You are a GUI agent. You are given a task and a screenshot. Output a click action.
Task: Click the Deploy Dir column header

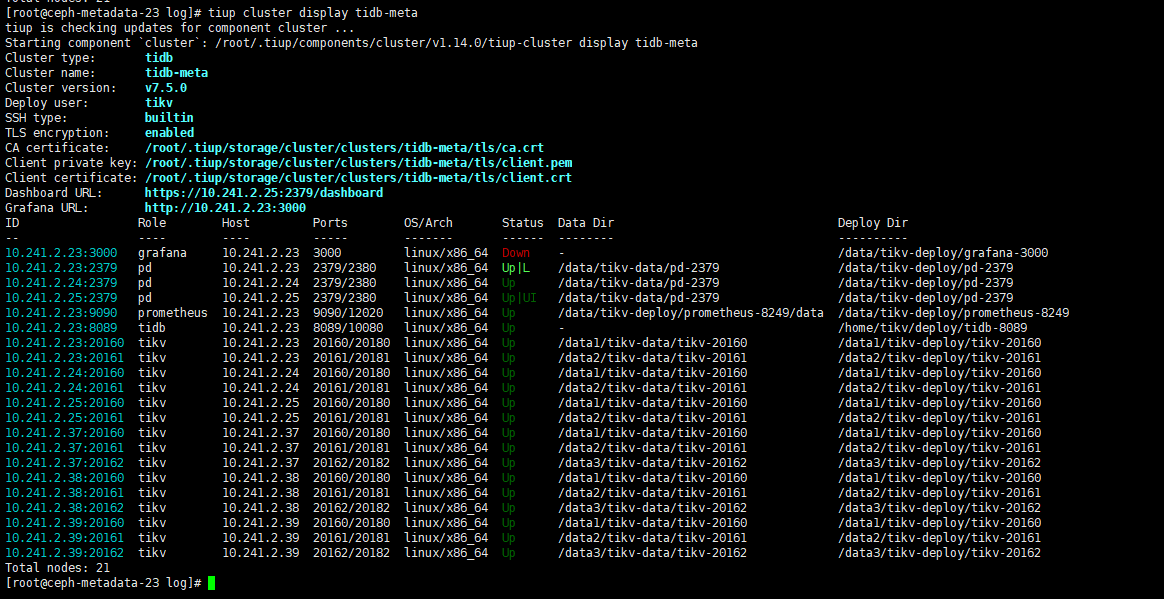click(x=872, y=223)
